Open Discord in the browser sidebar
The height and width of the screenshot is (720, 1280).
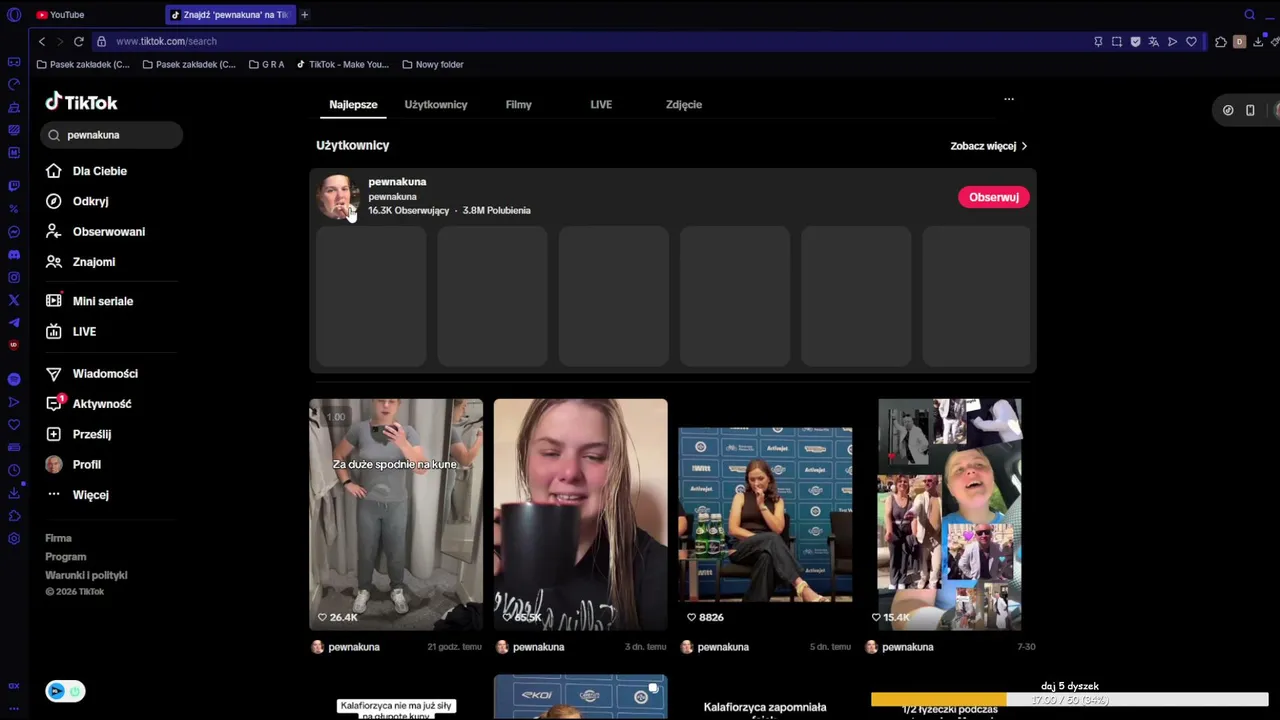[x=14, y=255]
